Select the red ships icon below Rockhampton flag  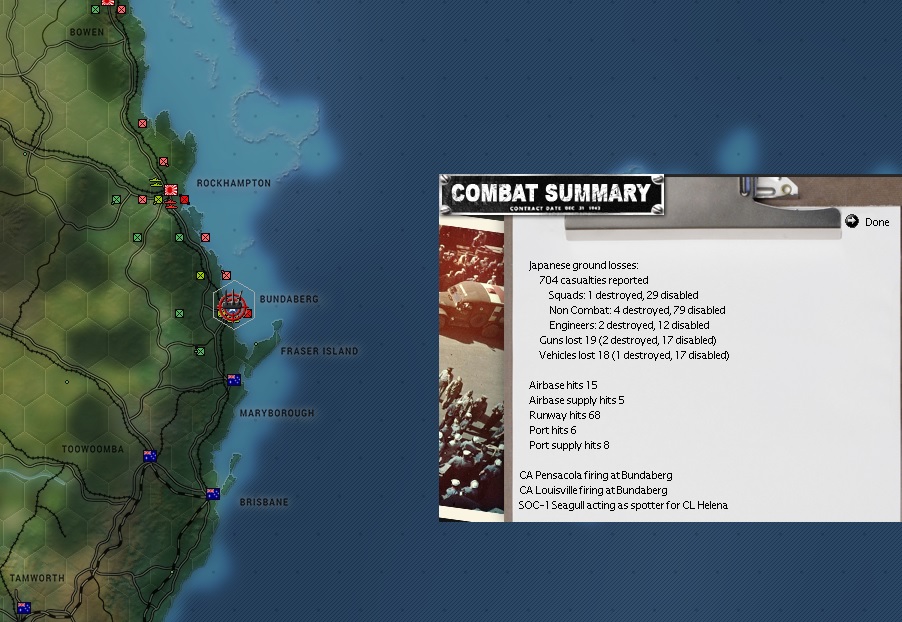pos(171,203)
